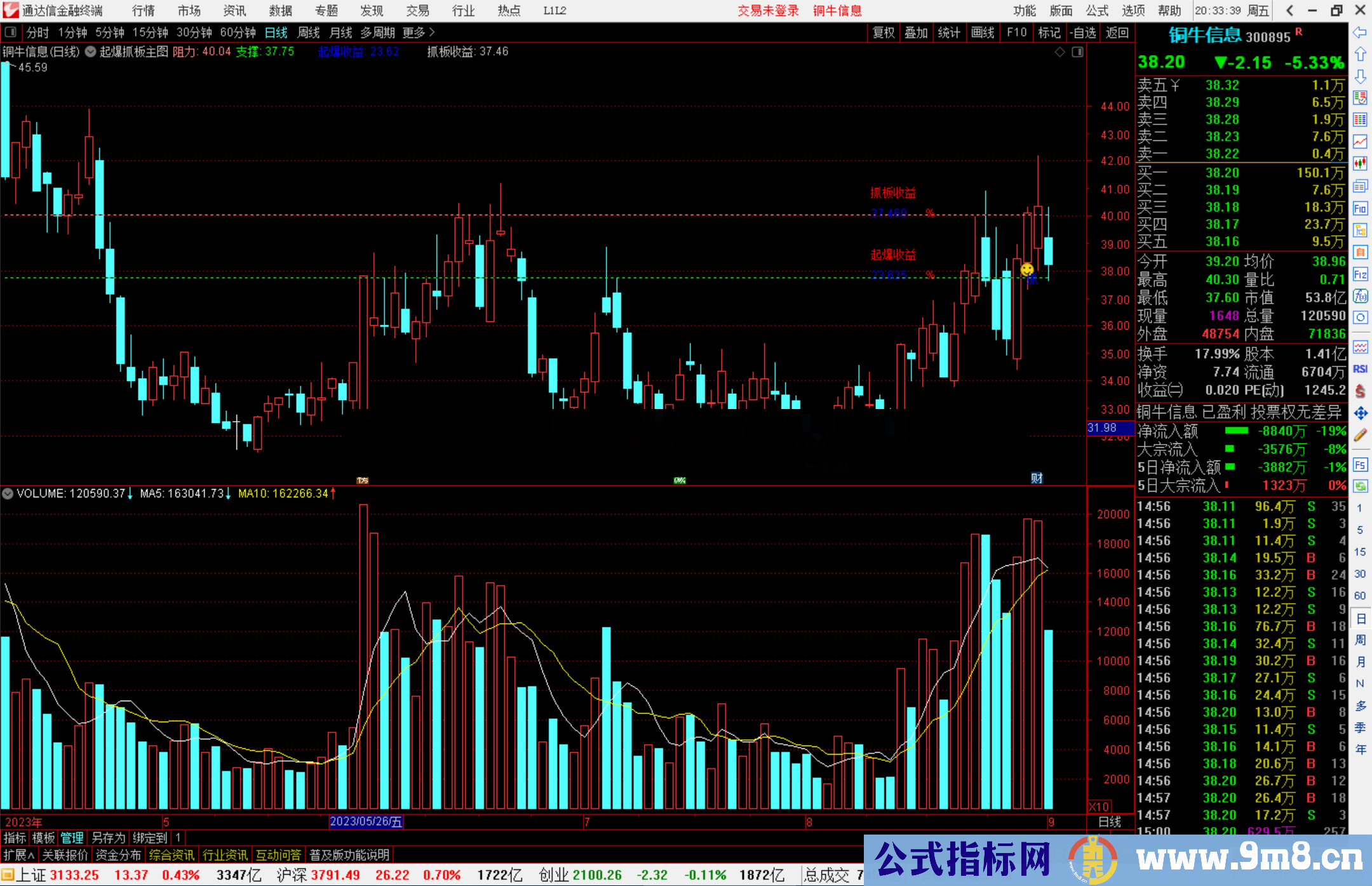
Task: Select monthly 月 period in sidebar
Action: point(1360,662)
